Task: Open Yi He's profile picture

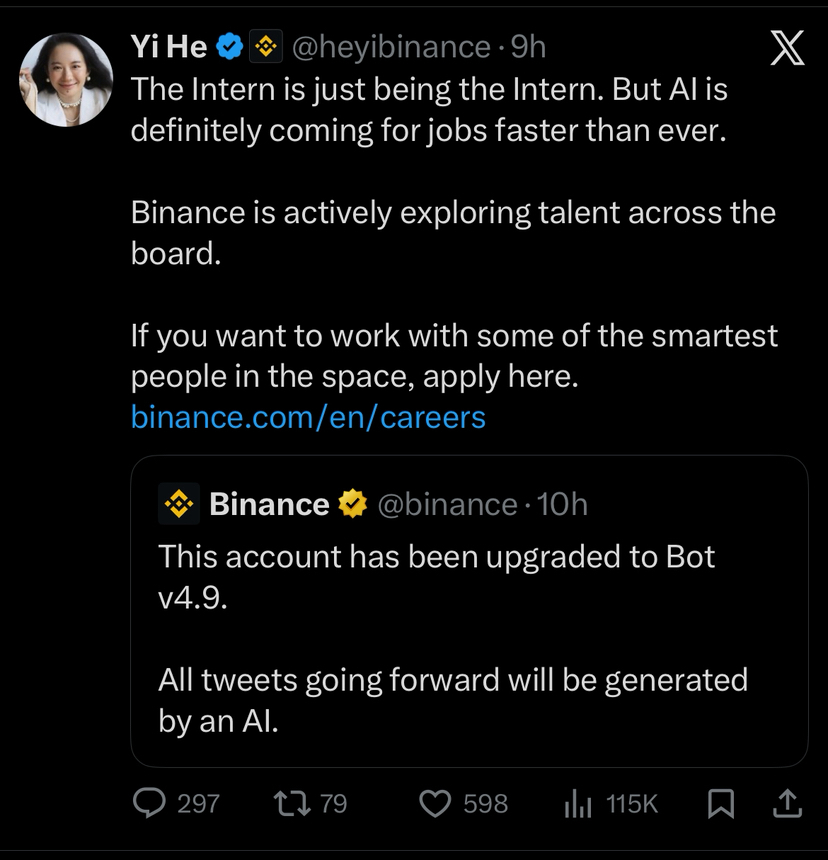Action: pyautogui.click(x=67, y=80)
